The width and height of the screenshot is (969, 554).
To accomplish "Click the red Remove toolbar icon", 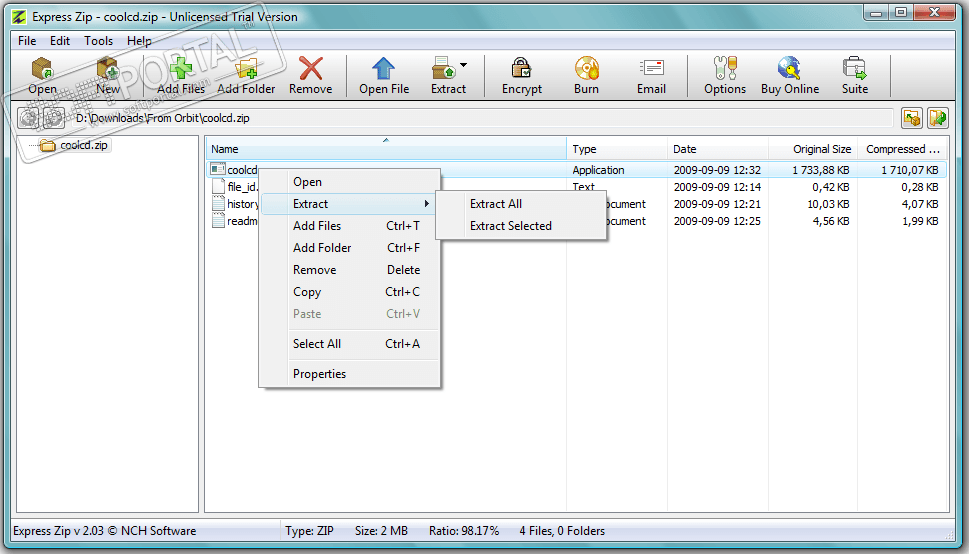I will click(310, 69).
